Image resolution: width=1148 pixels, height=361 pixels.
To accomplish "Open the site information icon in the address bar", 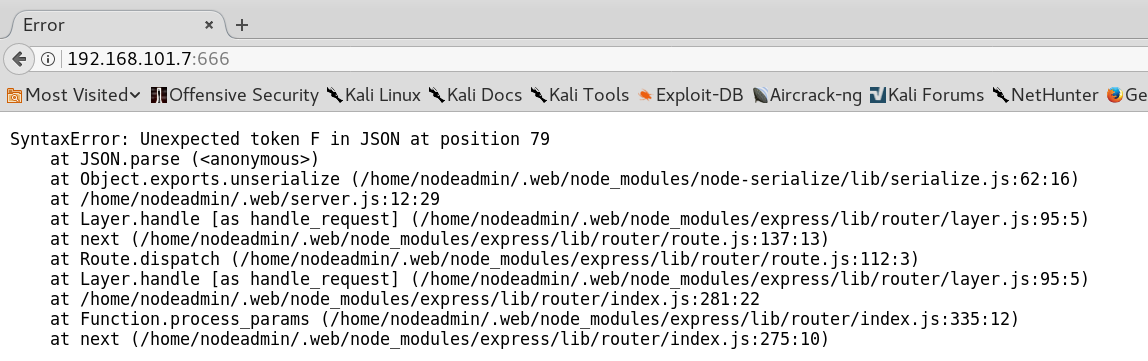I will tap(48, 59).
